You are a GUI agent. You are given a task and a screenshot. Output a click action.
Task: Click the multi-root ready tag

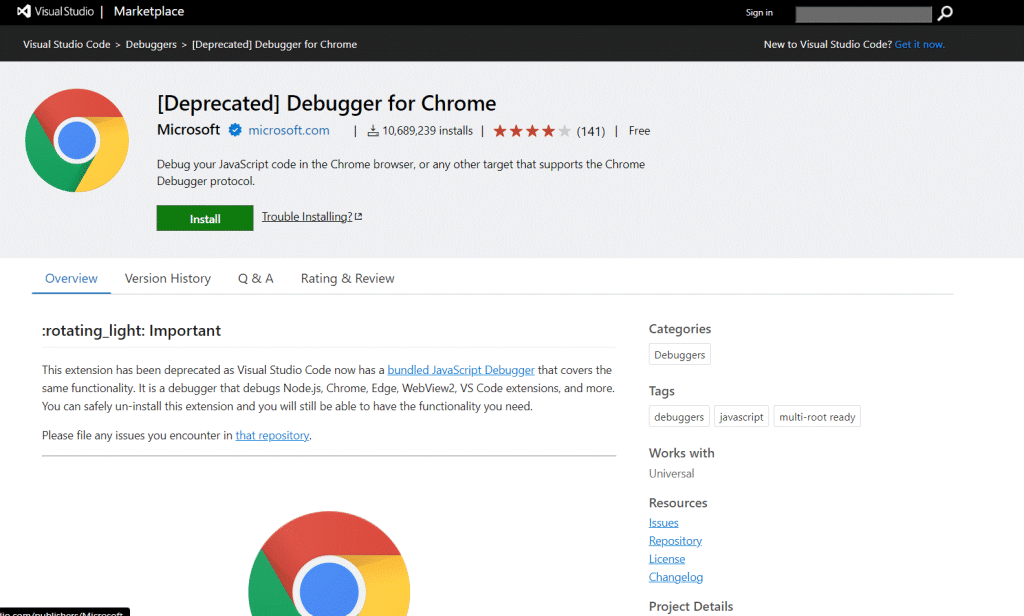point(817,416)
